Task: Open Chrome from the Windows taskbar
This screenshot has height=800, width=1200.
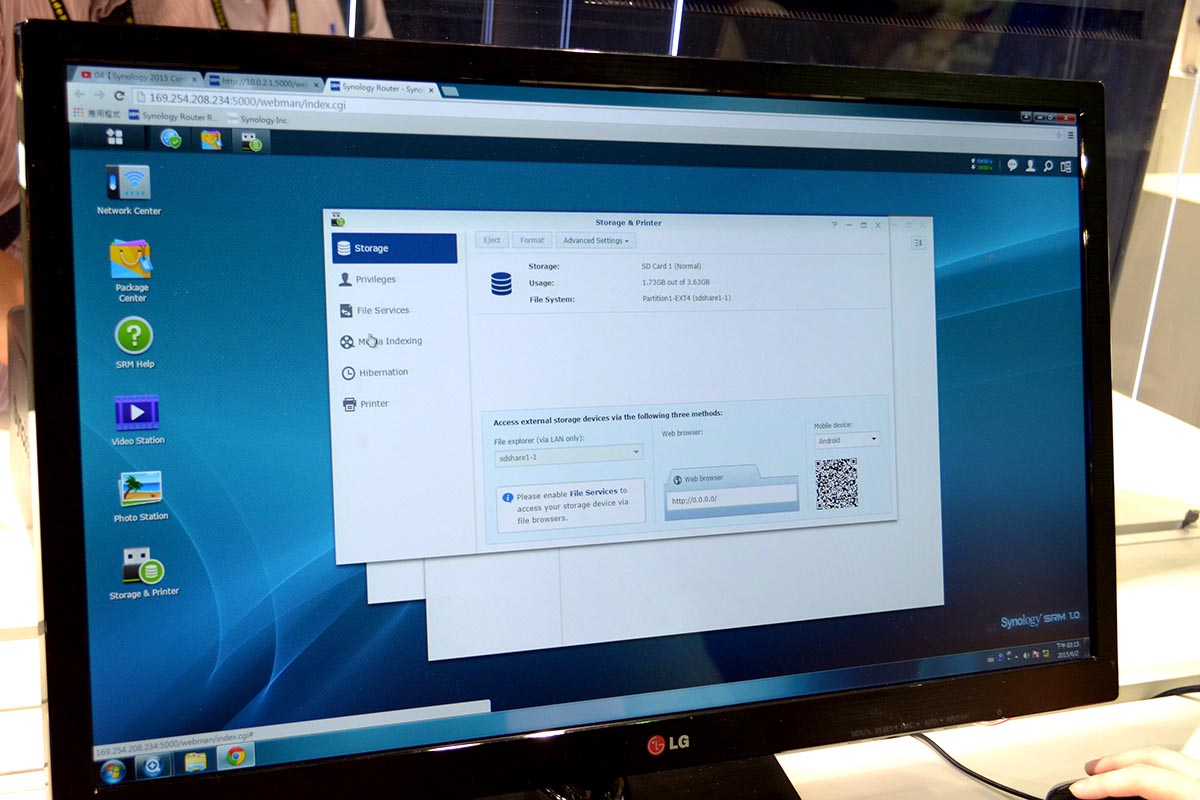Action: tap(236, 757)
